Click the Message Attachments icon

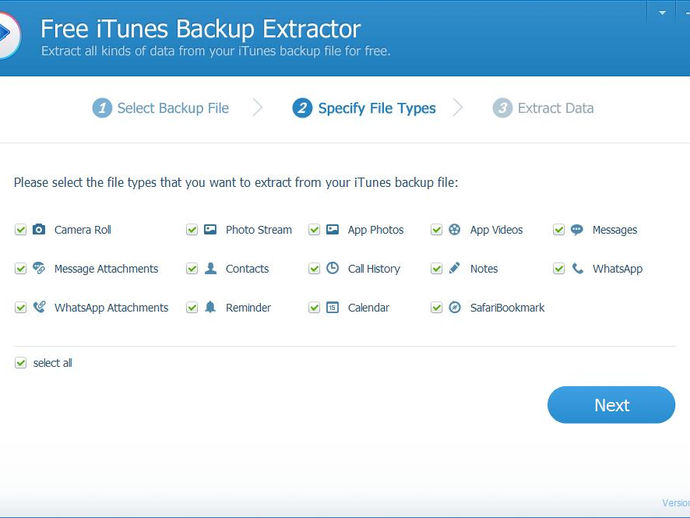point(39,268)
